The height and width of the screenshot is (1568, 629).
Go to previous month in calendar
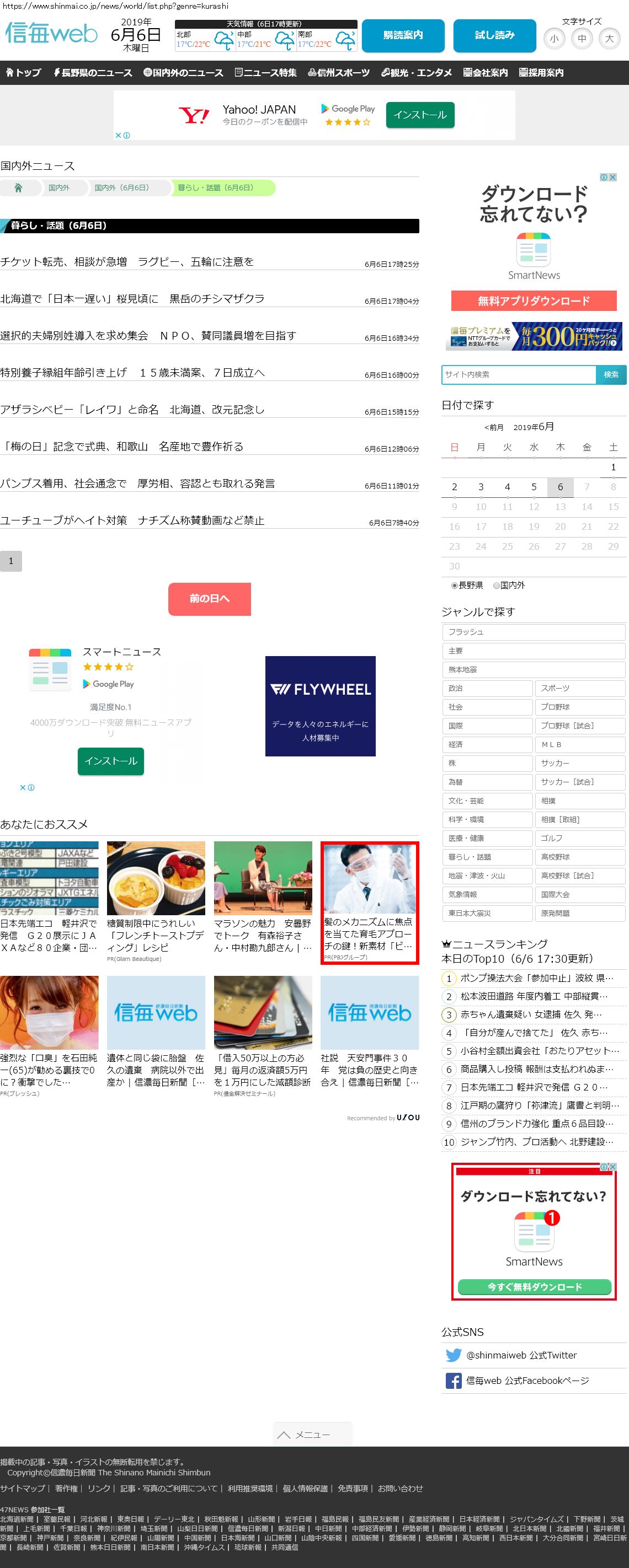(x=494, y=427)
